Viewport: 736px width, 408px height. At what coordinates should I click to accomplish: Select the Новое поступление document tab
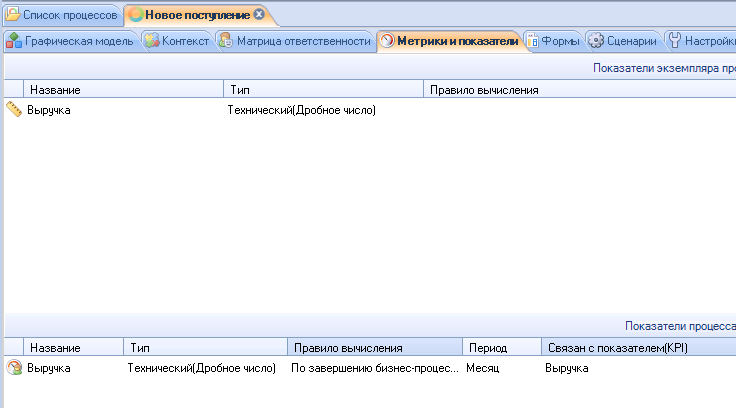pos(196,15)
